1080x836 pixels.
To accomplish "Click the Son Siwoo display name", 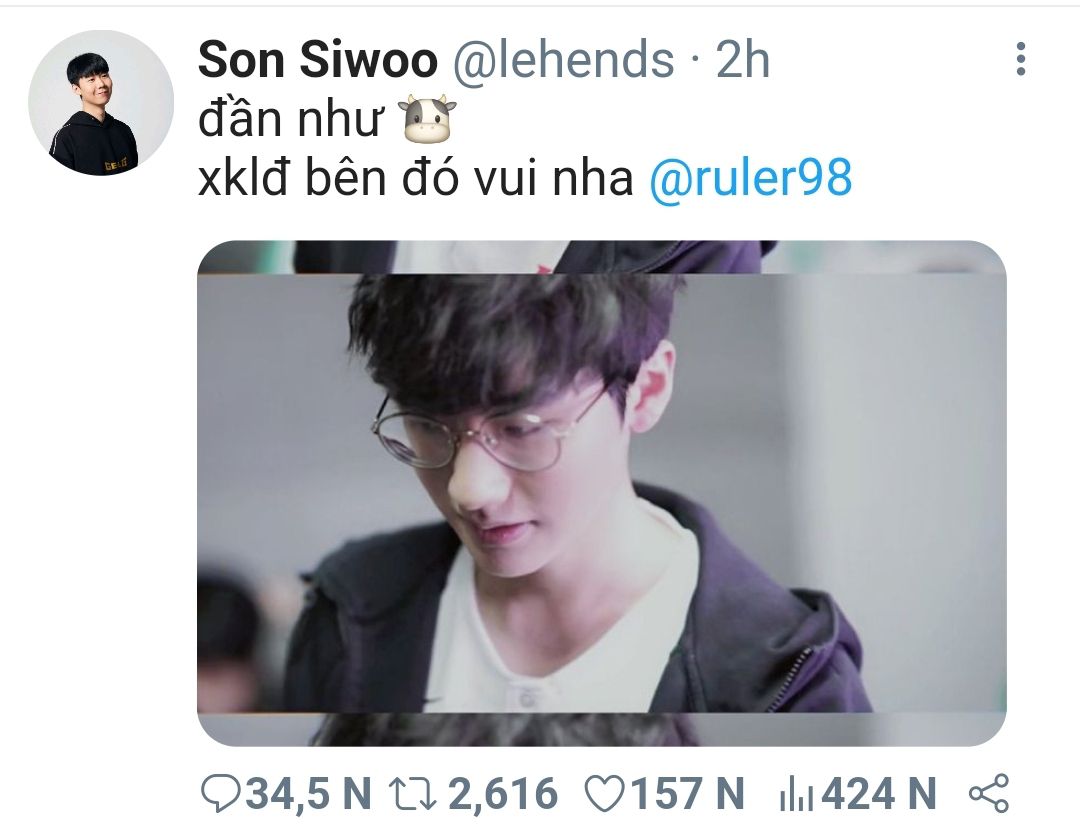I will tap(318, 59).
